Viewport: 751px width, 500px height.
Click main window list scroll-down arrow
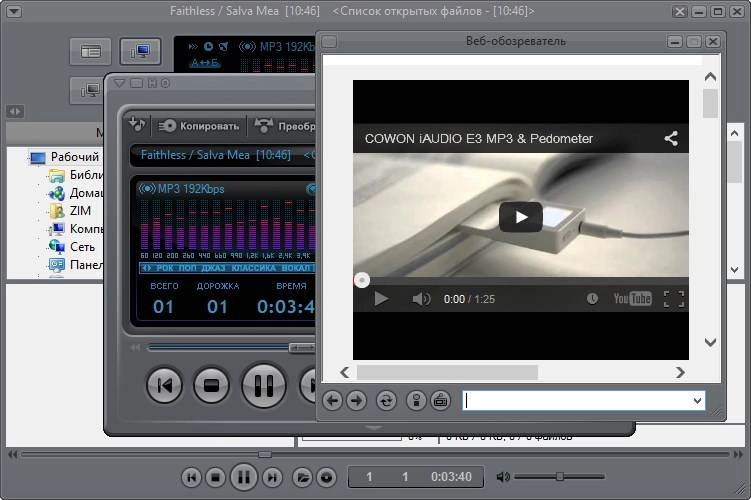735,270
